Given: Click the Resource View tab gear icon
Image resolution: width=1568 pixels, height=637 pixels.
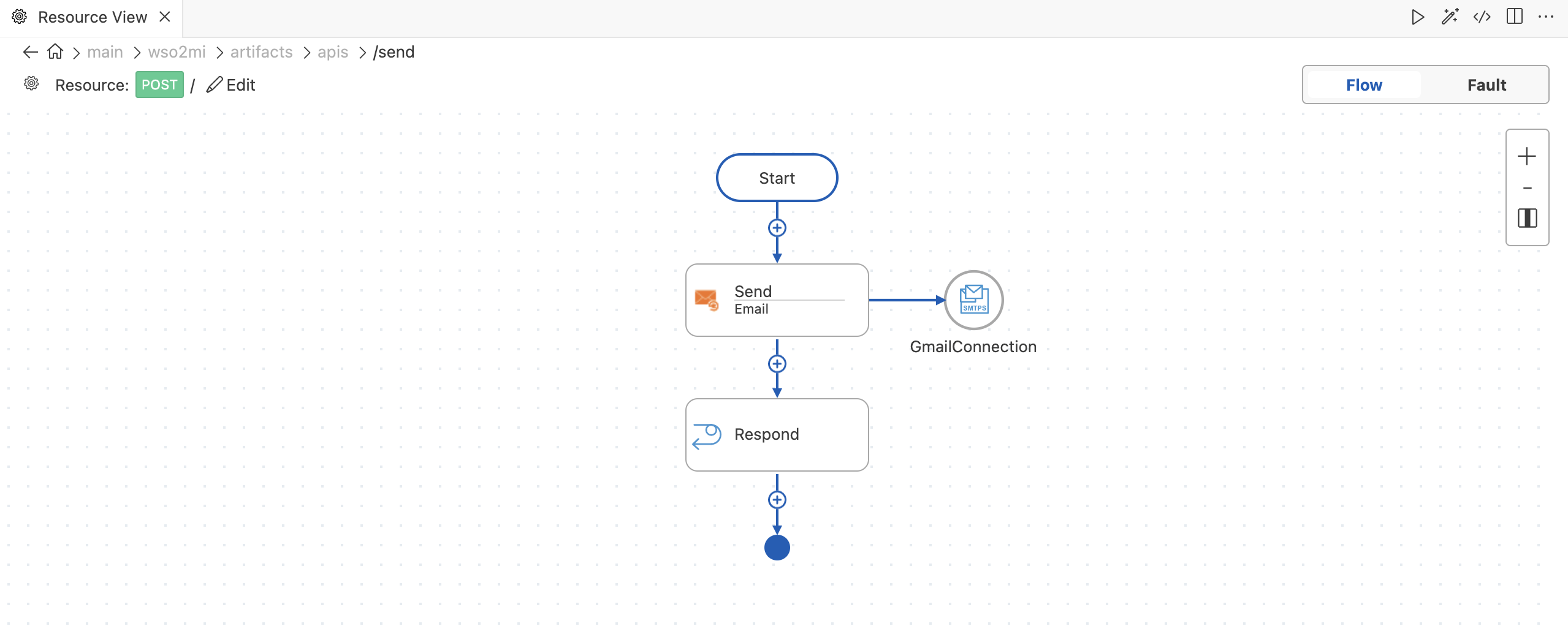Looking at the screenshot, I should (x=20, y=17).
